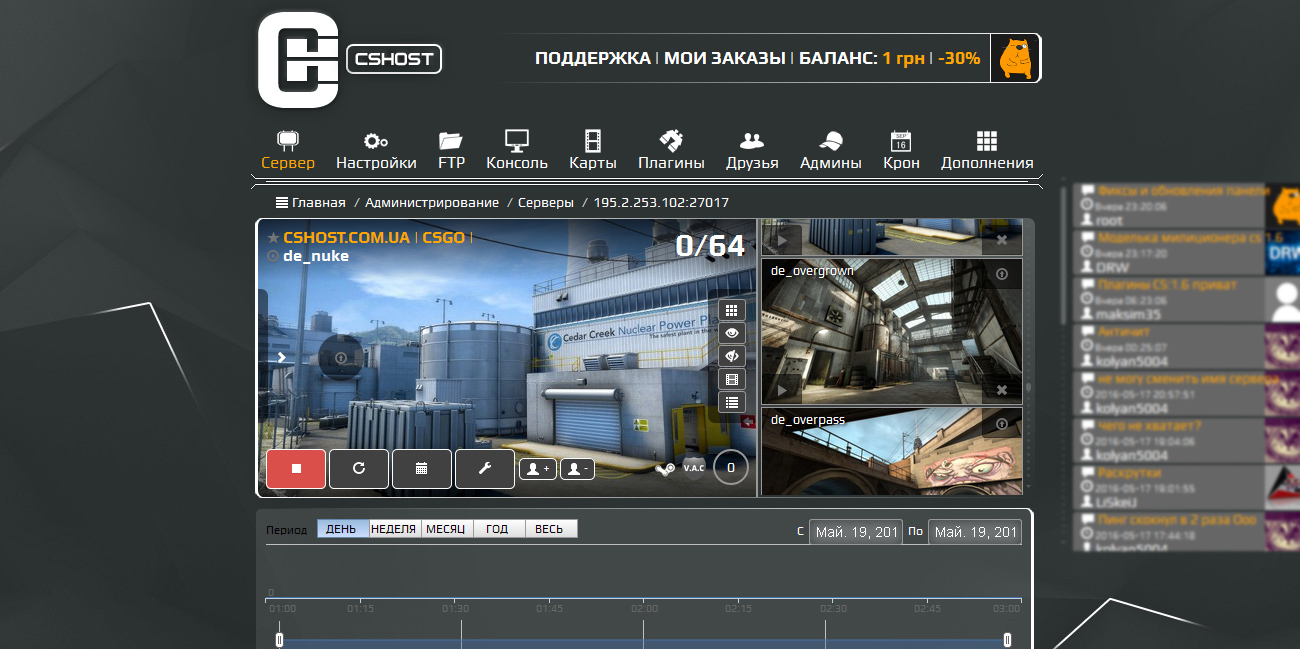The height and width of the screenshot is (649, 1300).
Task: Click the Steam icon on server panel
Action: [x=665, y=468]
